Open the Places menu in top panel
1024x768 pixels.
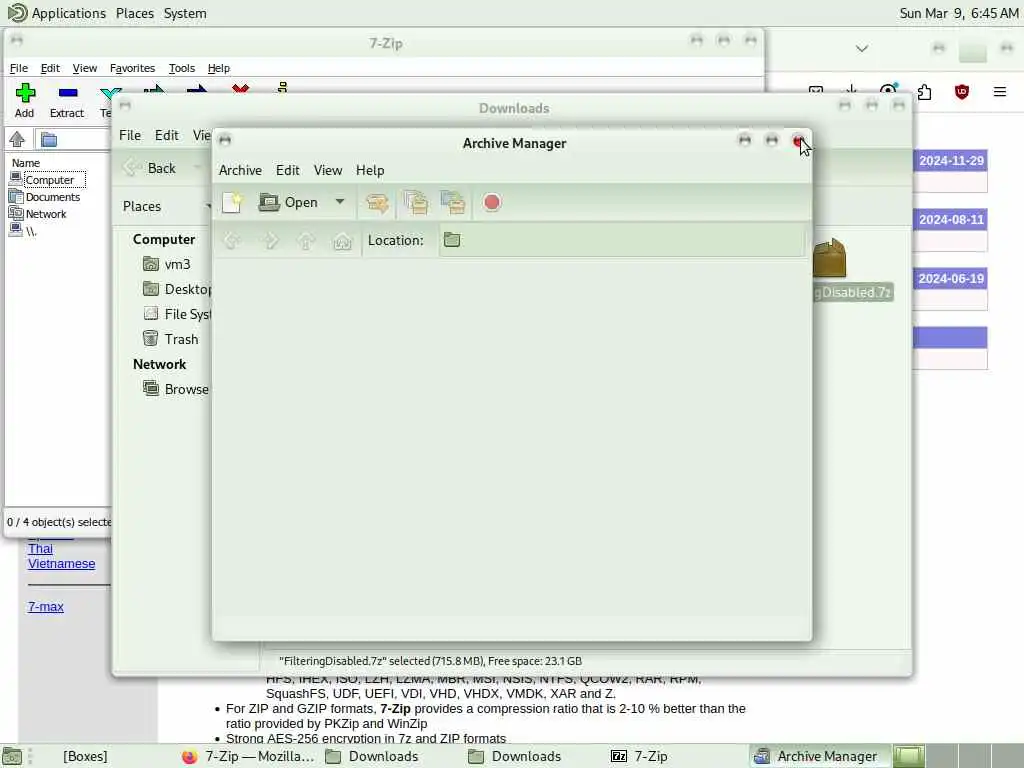[x=135, y=13]
